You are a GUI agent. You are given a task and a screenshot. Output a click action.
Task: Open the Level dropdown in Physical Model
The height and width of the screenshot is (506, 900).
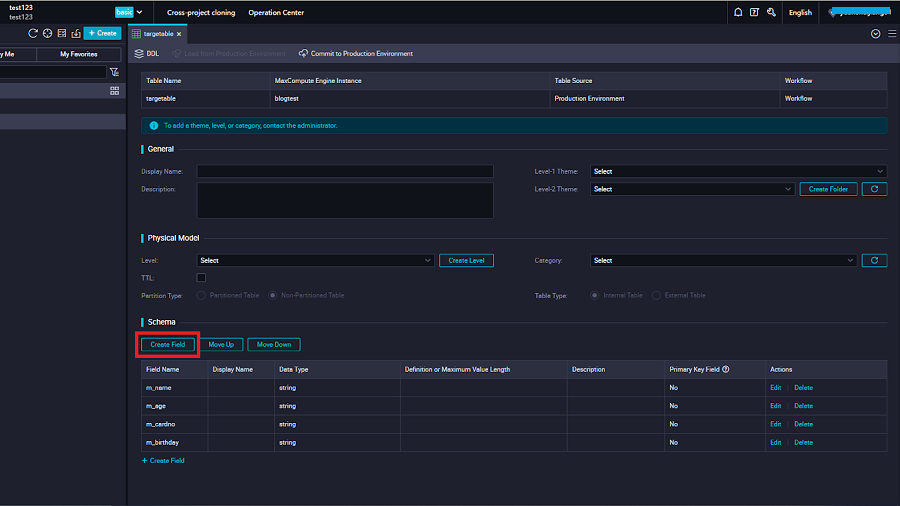pyautogui.click(x=315, y=260)
